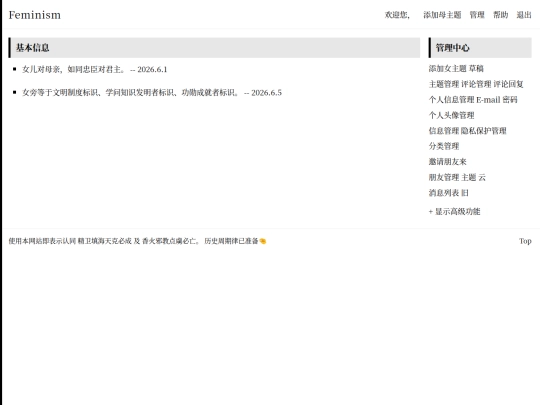Image resolution: width=540 pixels, height=405 pixels.
Task: Open 个人信息管理 link
Action: coord(451,100)
